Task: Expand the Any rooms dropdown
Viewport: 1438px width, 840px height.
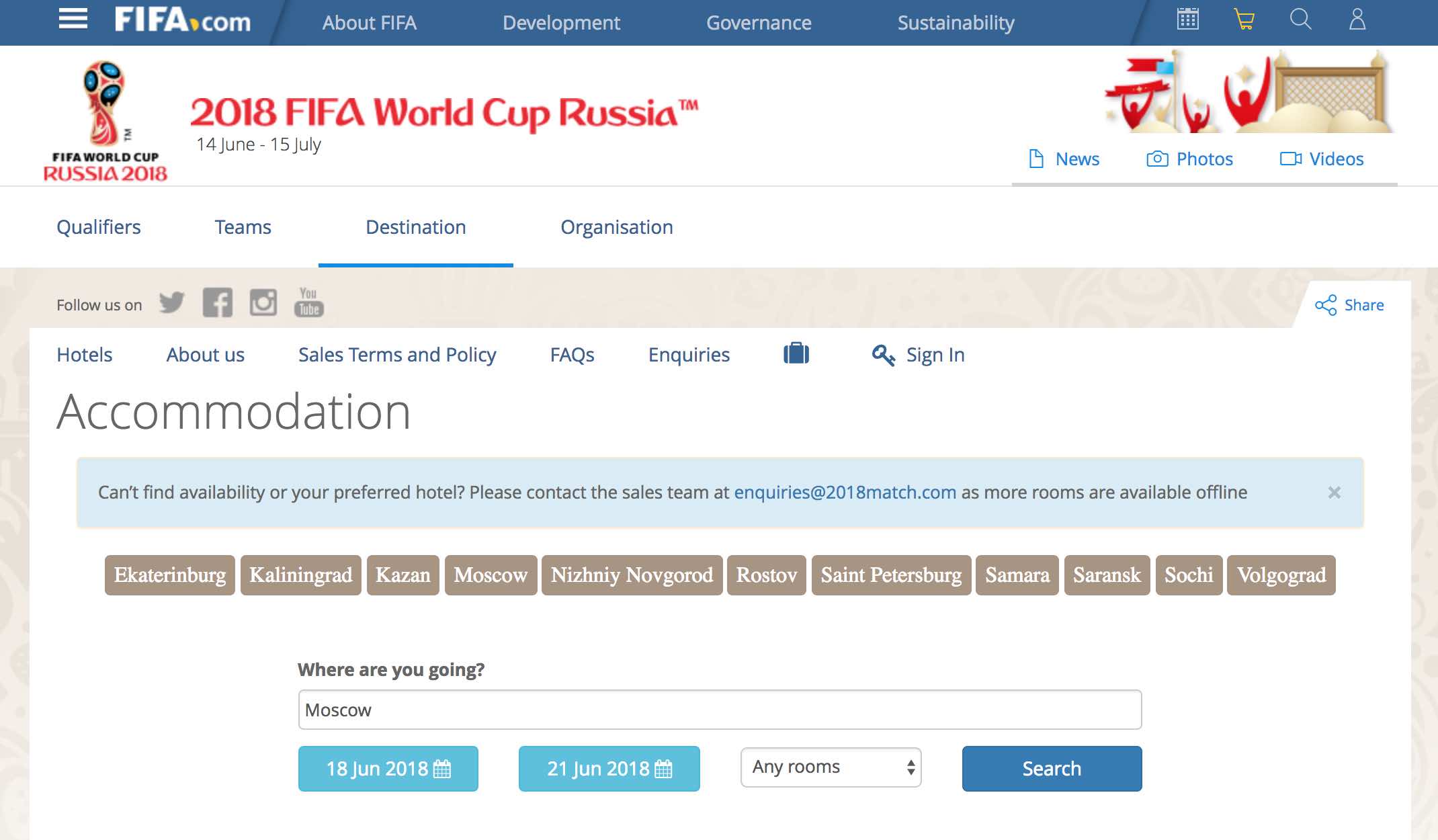Action: pos(831,767)
